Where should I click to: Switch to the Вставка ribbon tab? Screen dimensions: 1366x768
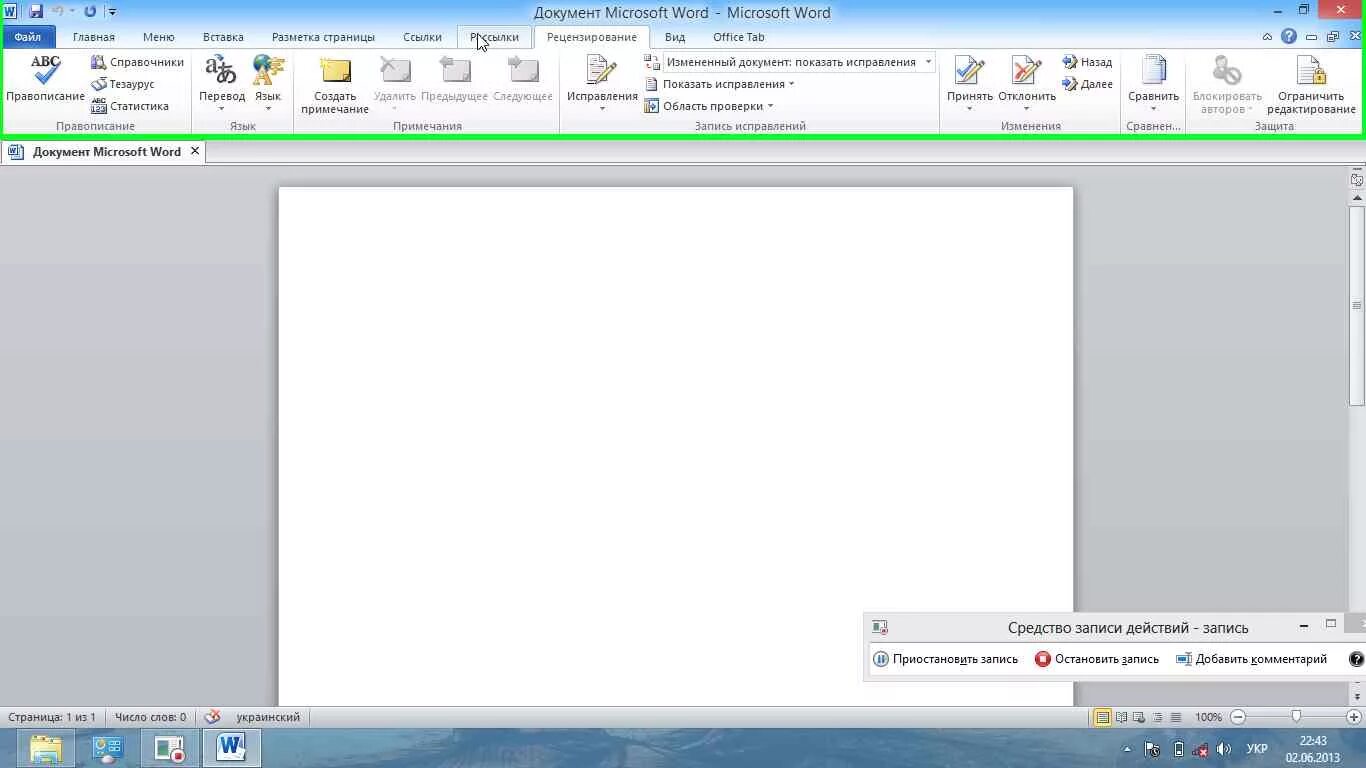pos(223,37)
